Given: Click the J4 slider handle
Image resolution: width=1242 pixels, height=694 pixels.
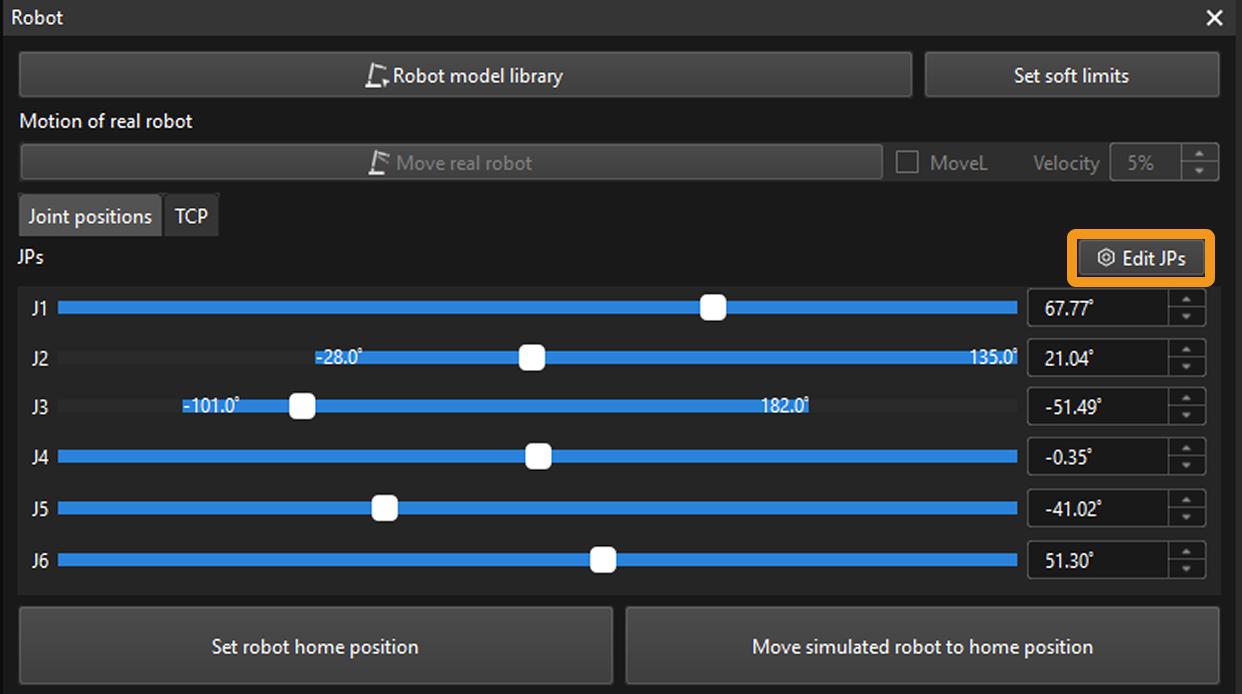Looking at the screenshot, I should [x=538, y=457].
